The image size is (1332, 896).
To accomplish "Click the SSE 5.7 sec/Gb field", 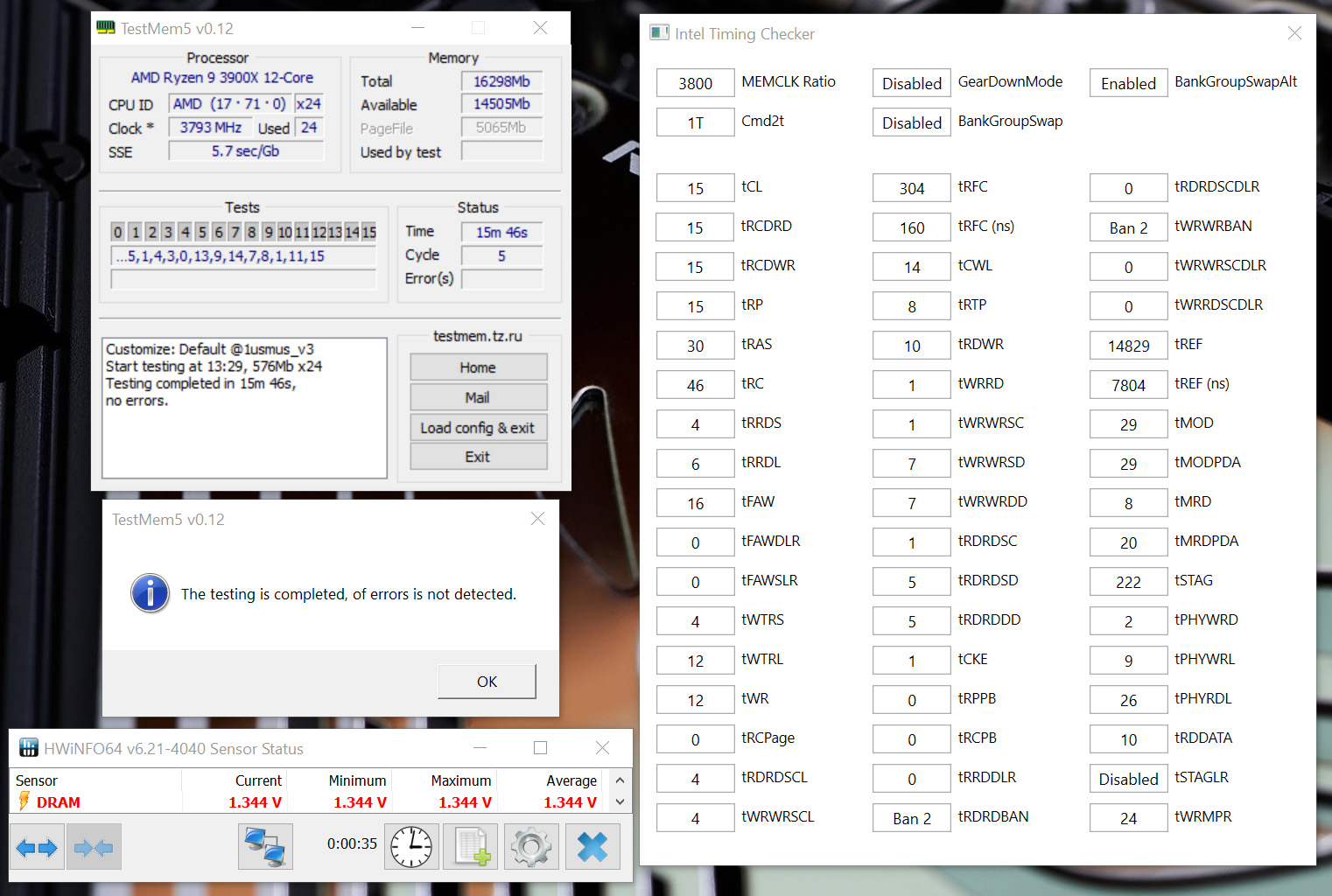I will (x=246, y=151).
